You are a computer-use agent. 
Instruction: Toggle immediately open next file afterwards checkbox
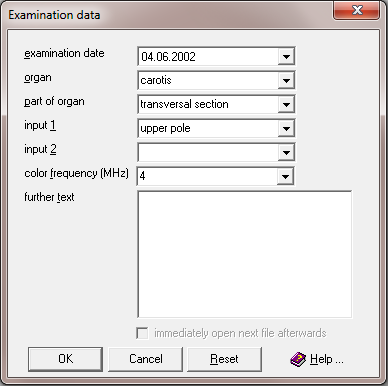click(142, 333)
